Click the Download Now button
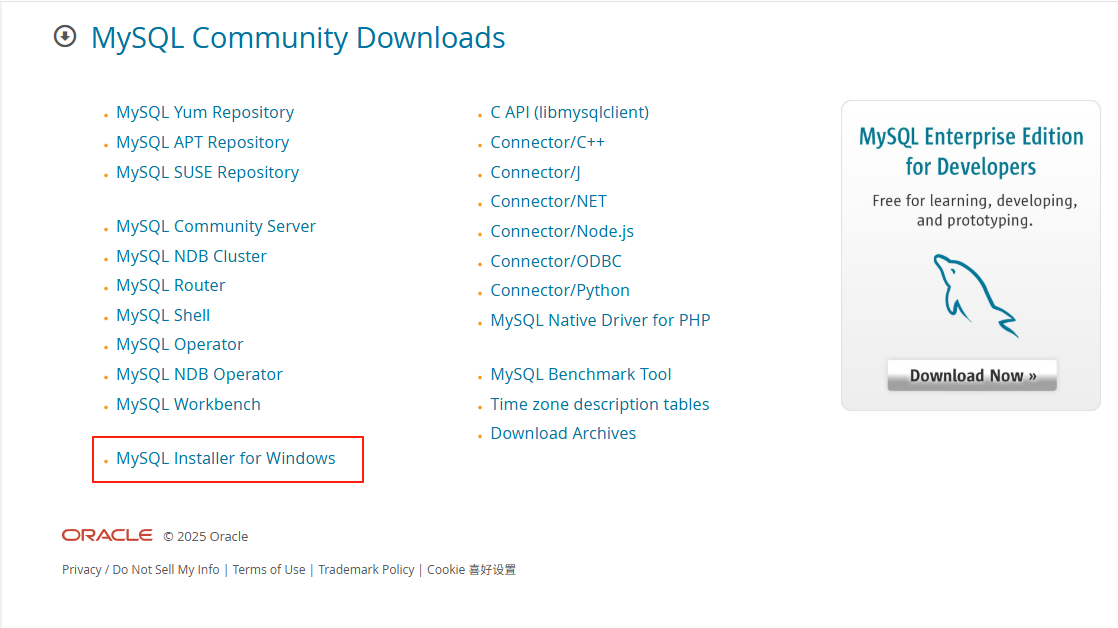 972,376
